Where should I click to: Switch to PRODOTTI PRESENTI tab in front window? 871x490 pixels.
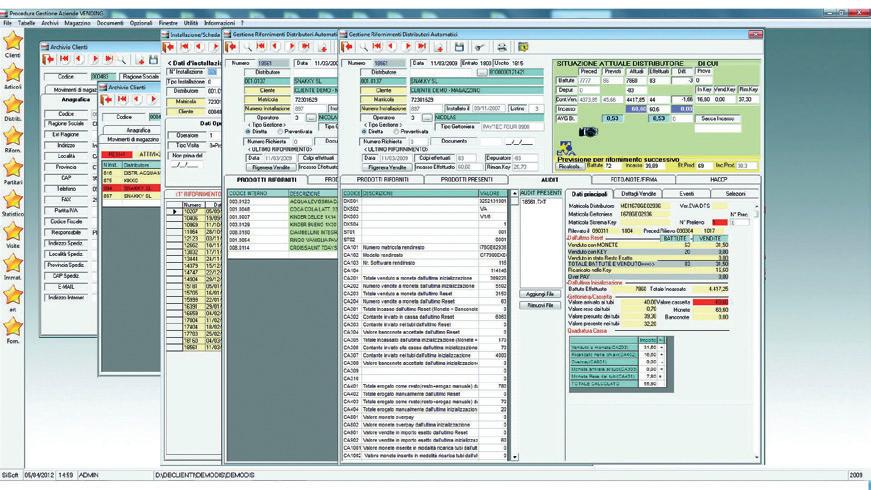click(x=466, y=179)
